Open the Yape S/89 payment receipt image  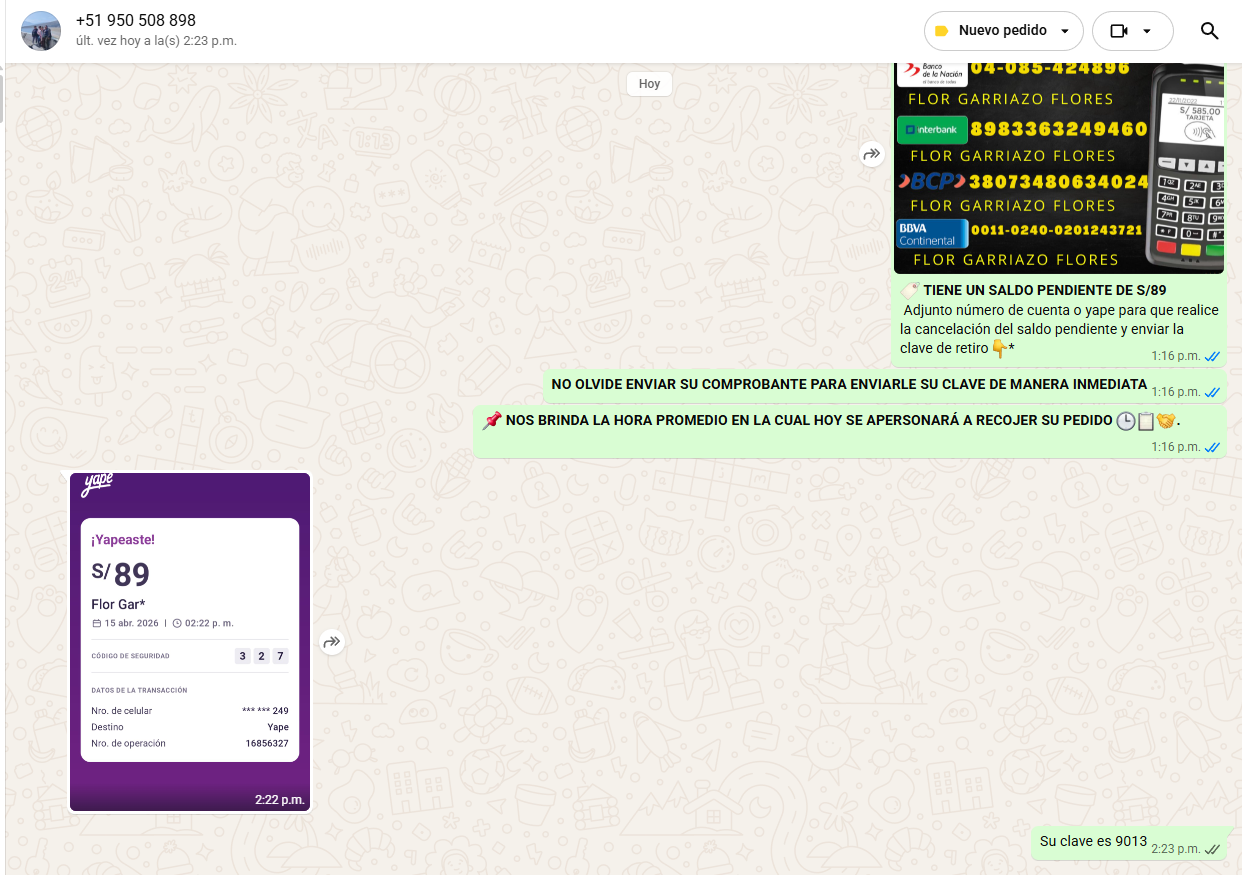point(190,640)
